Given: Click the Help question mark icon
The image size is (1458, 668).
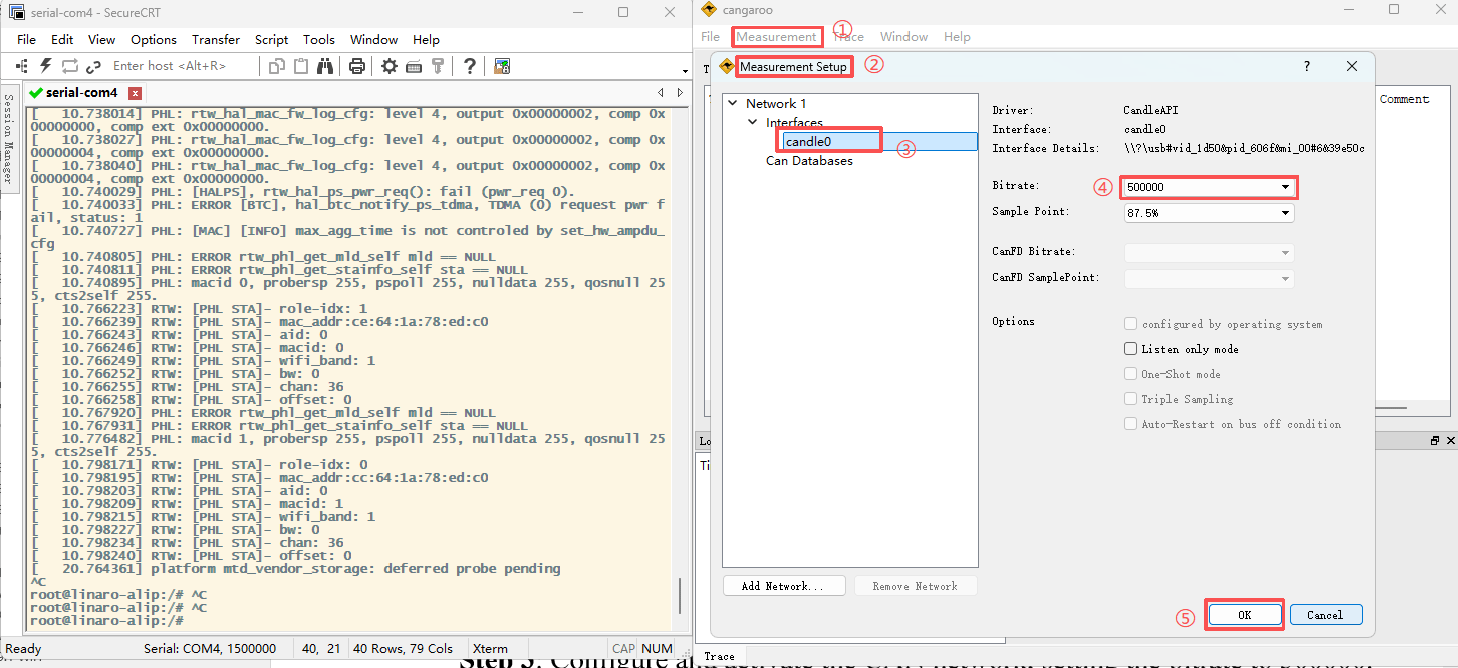Looking at the screenshot, I should pos(469,66).
